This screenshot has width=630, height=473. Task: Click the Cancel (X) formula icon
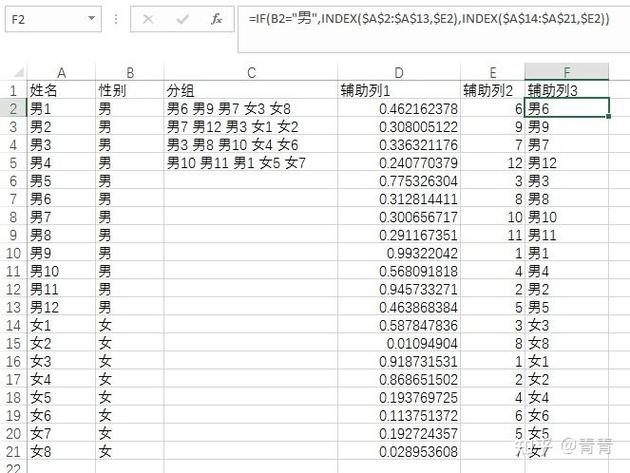148,19
